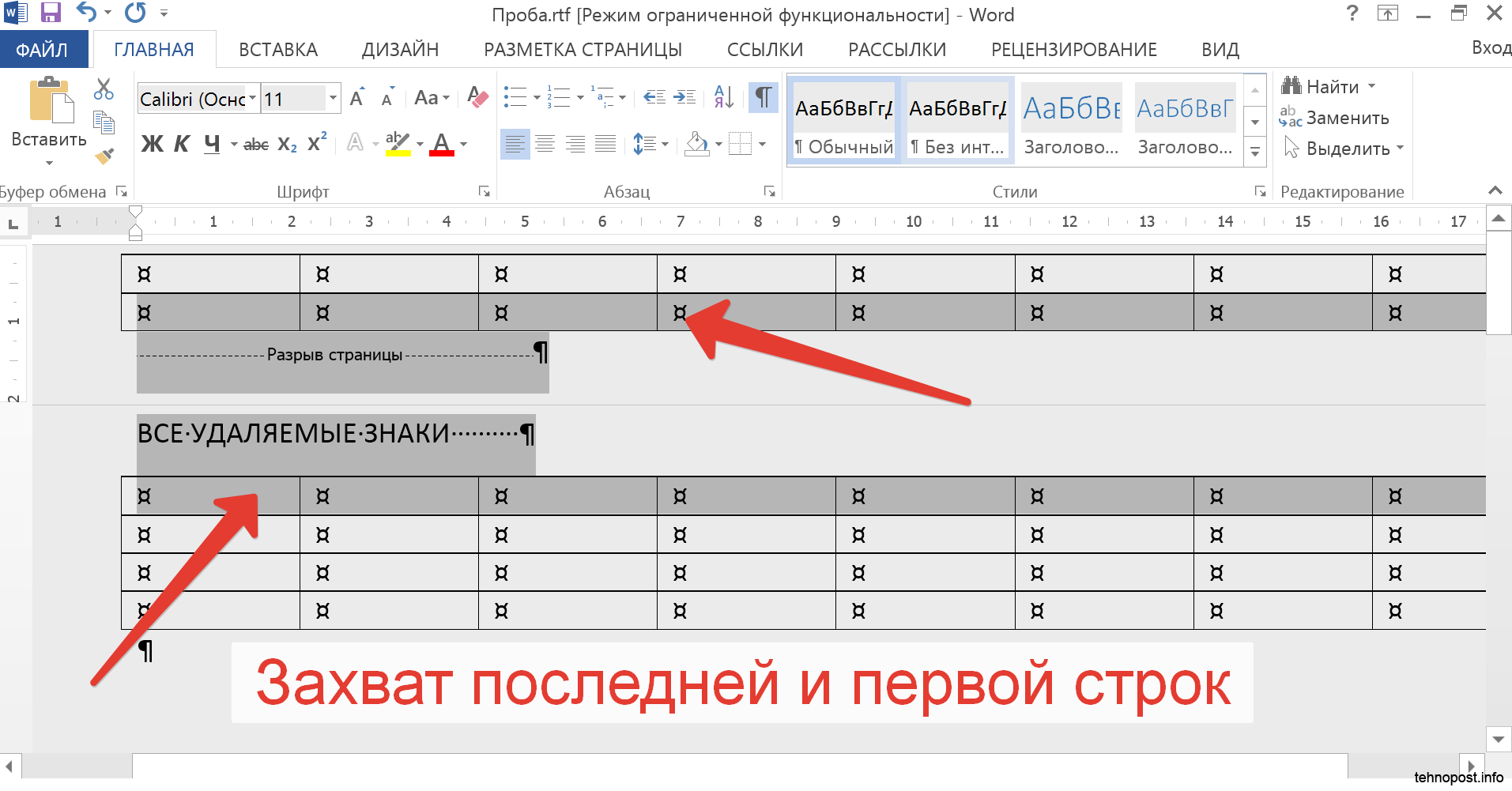Open Paragraph dialog launcher in Абзац group
This screenshot has height=791, width=1512.
coord(769,192)
